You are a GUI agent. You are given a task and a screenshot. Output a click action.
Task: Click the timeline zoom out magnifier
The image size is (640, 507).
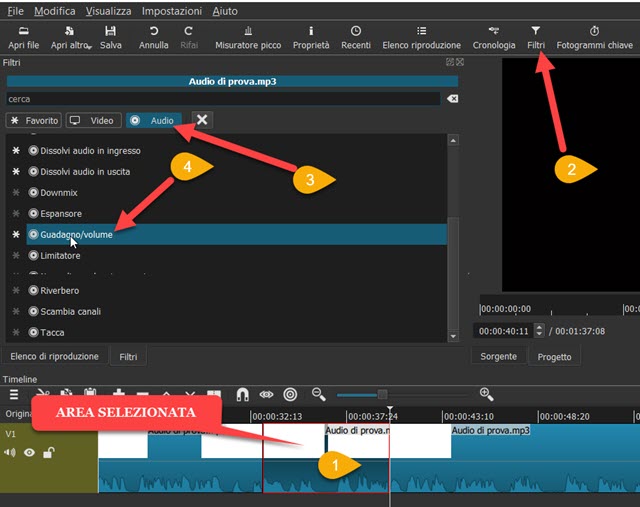(318, 394)
